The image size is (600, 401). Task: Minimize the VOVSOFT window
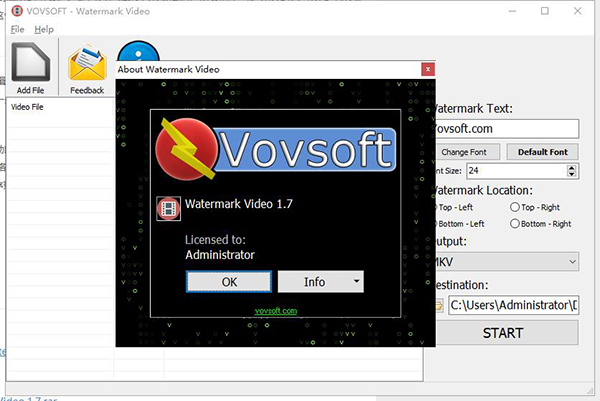512,11
